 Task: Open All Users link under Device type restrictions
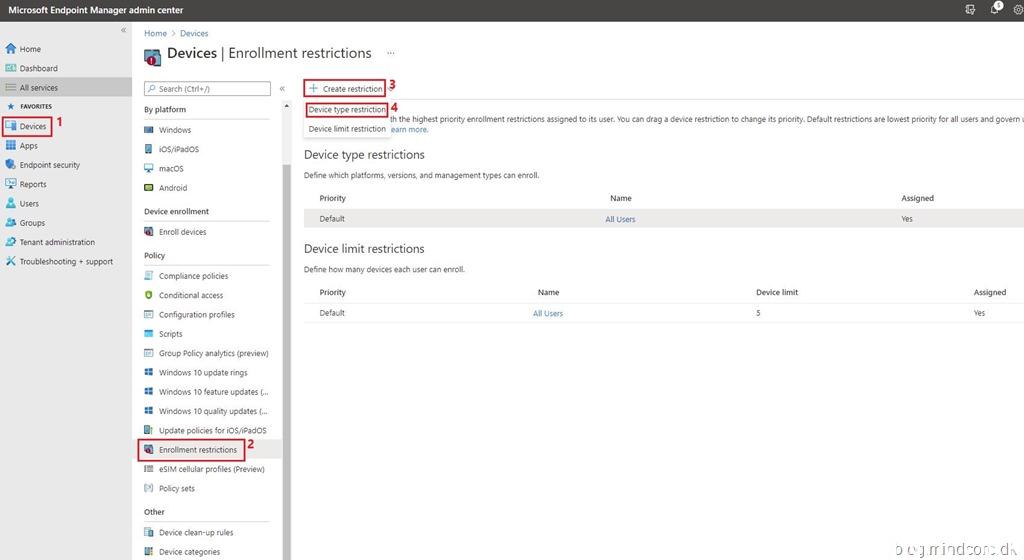click(620, 219)
